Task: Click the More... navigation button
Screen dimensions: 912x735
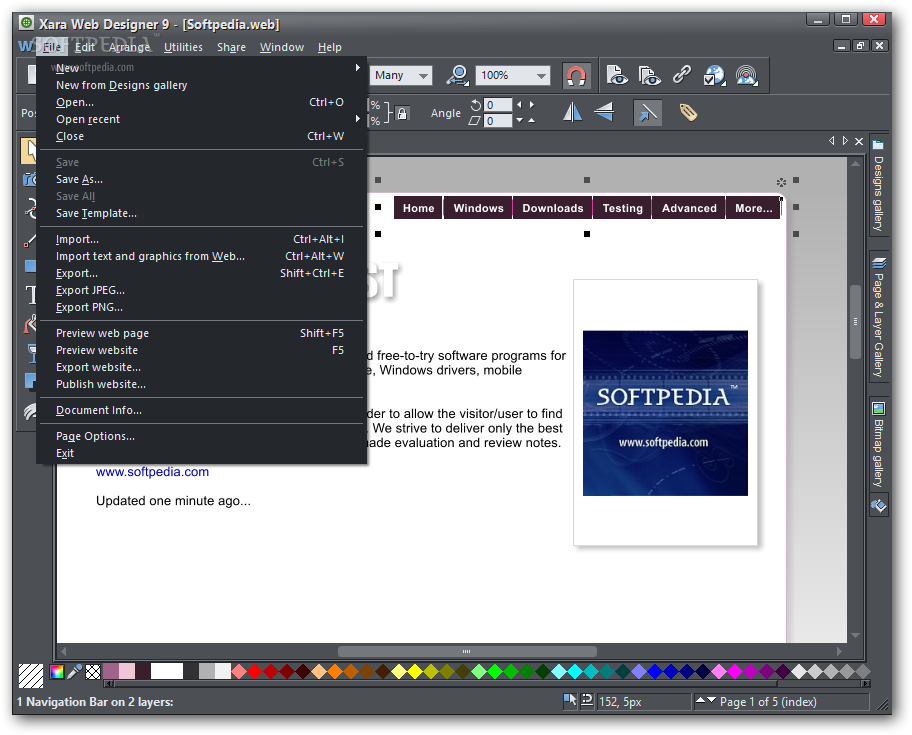Action: pos(753,208)
